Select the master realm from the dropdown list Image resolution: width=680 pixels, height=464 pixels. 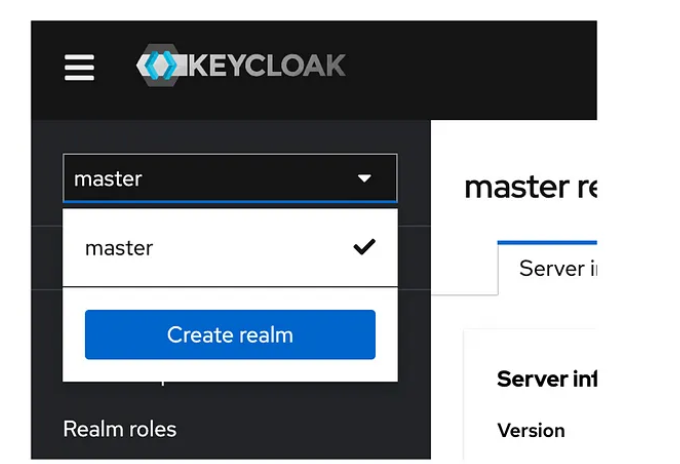point(120,248)
